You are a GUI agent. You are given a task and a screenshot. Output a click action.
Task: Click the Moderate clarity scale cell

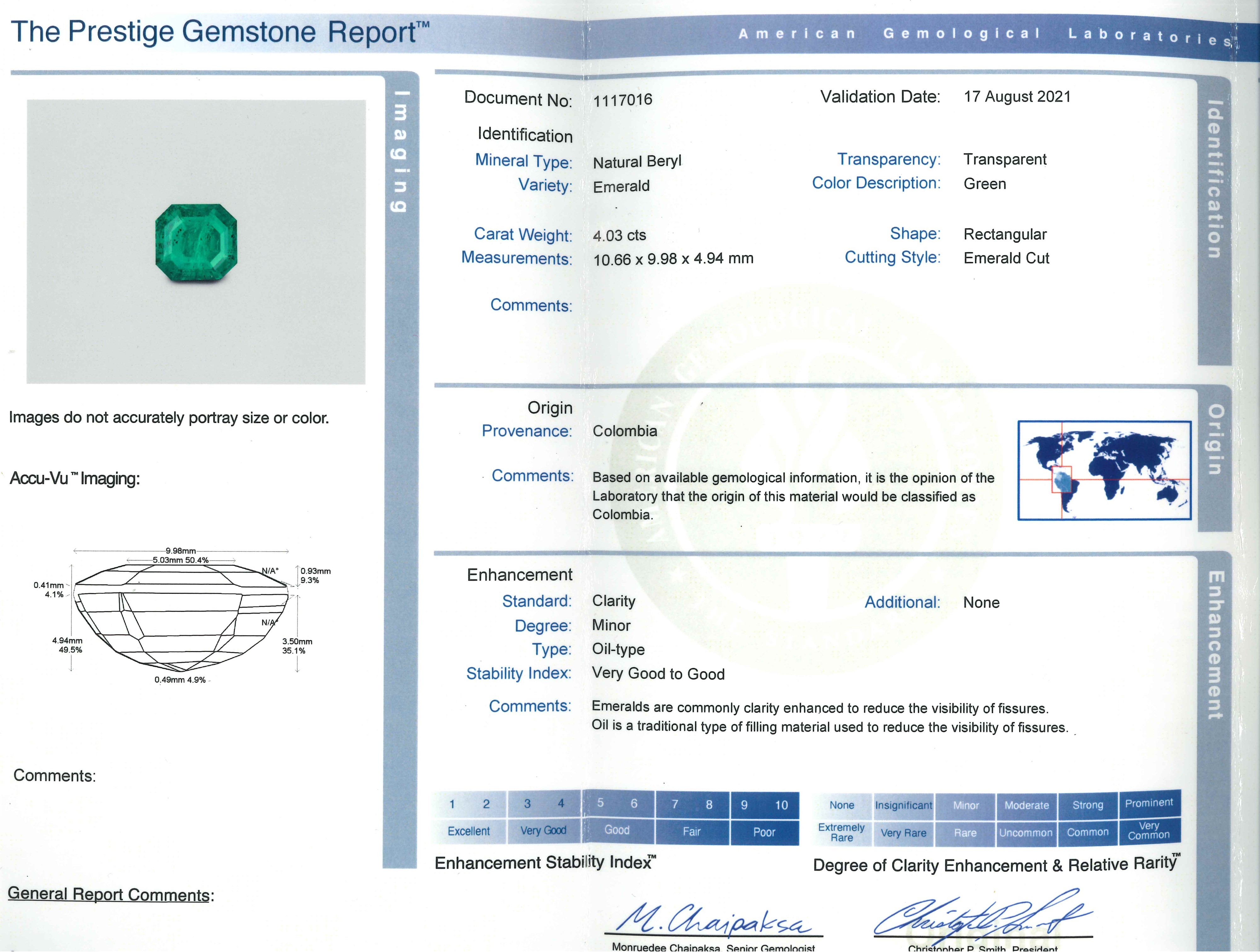1027,806
